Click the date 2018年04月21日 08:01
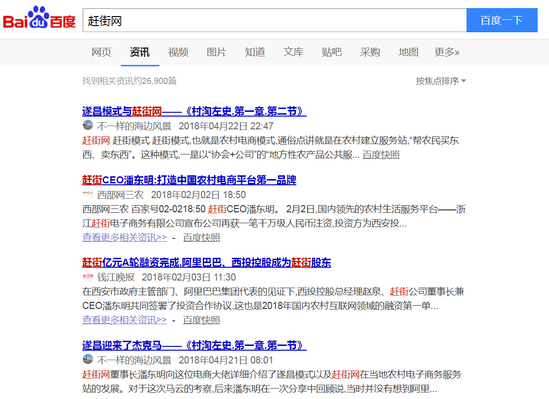 coord(226,360)
